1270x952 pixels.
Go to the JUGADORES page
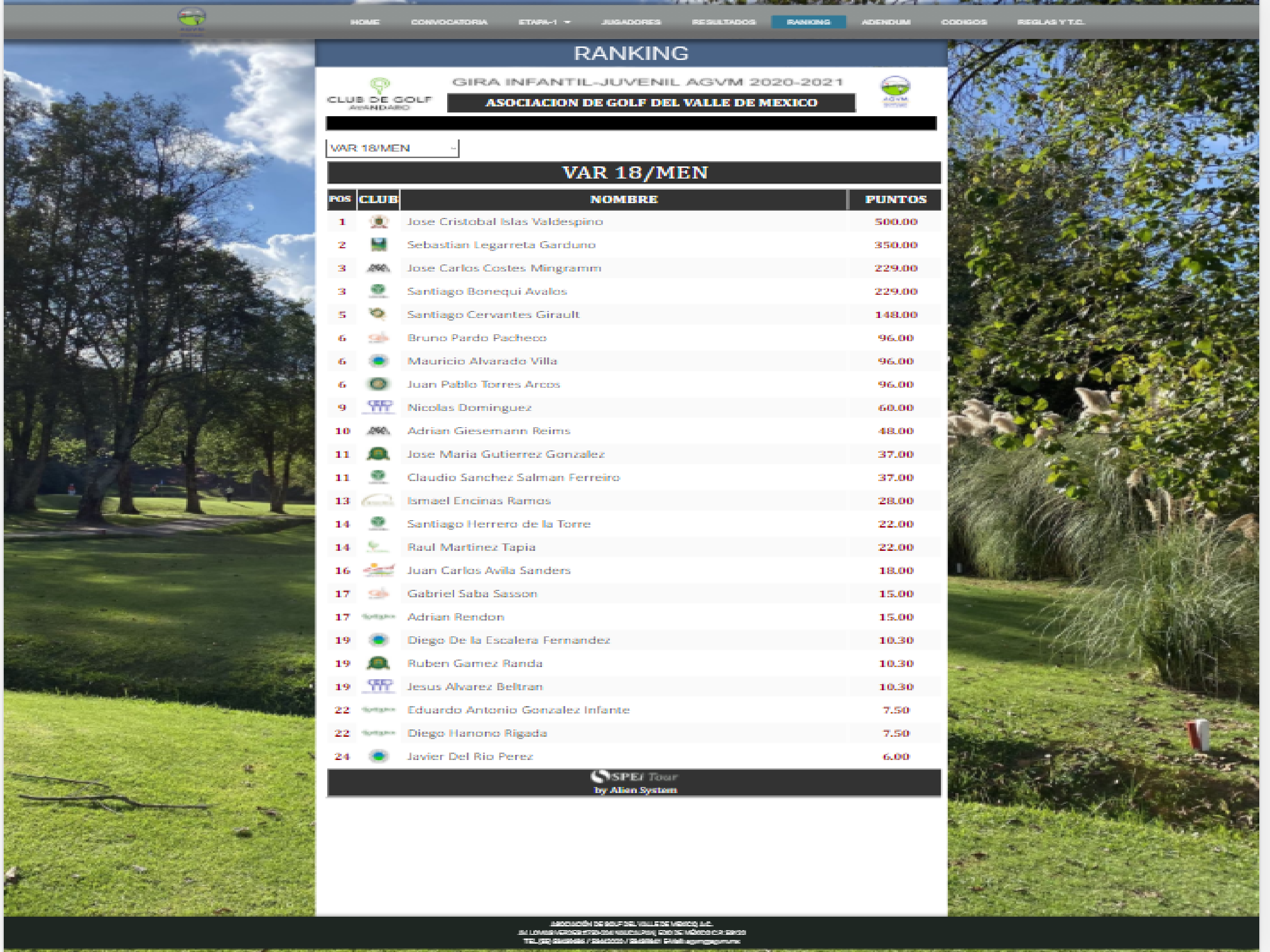631,22
